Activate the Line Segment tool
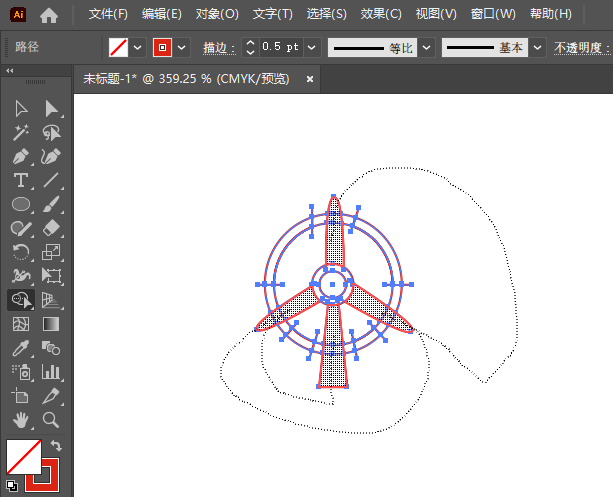613x497 pixels. (51, 180)
